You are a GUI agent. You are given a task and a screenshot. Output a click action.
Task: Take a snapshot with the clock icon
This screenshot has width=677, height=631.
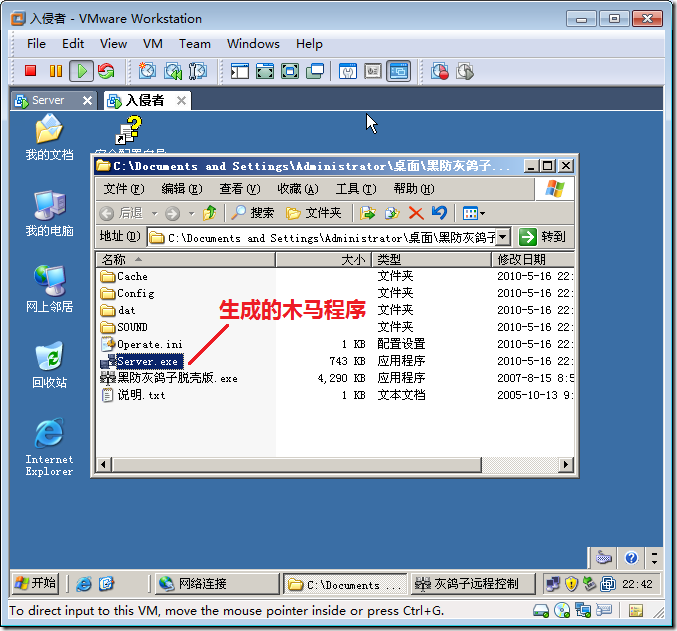(x=147, y=71)
